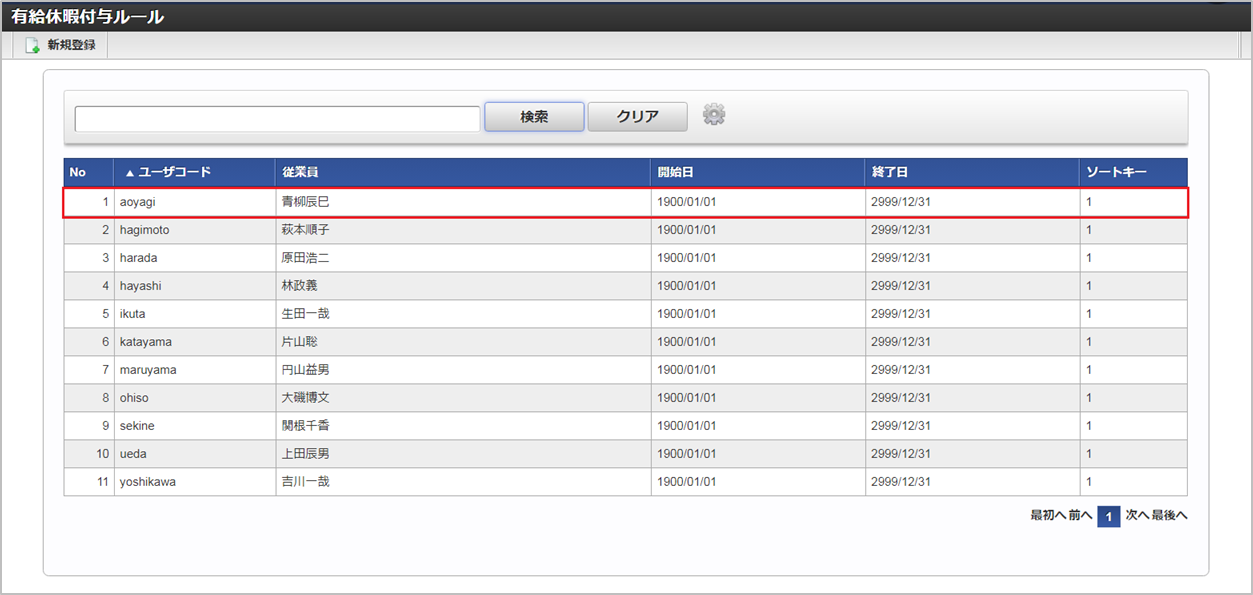1253x595 pixels.
Task: Open the gear settings icon beside クリア
Action: [x=714, y=115]
